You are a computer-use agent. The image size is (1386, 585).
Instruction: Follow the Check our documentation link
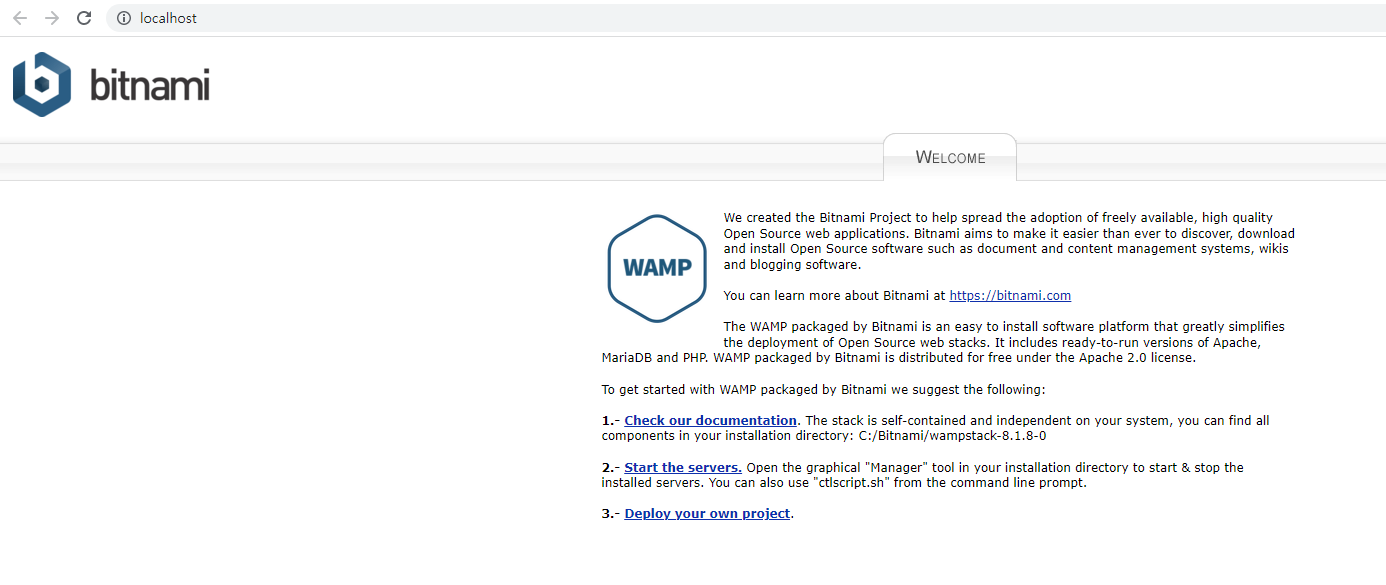(710, 420)
